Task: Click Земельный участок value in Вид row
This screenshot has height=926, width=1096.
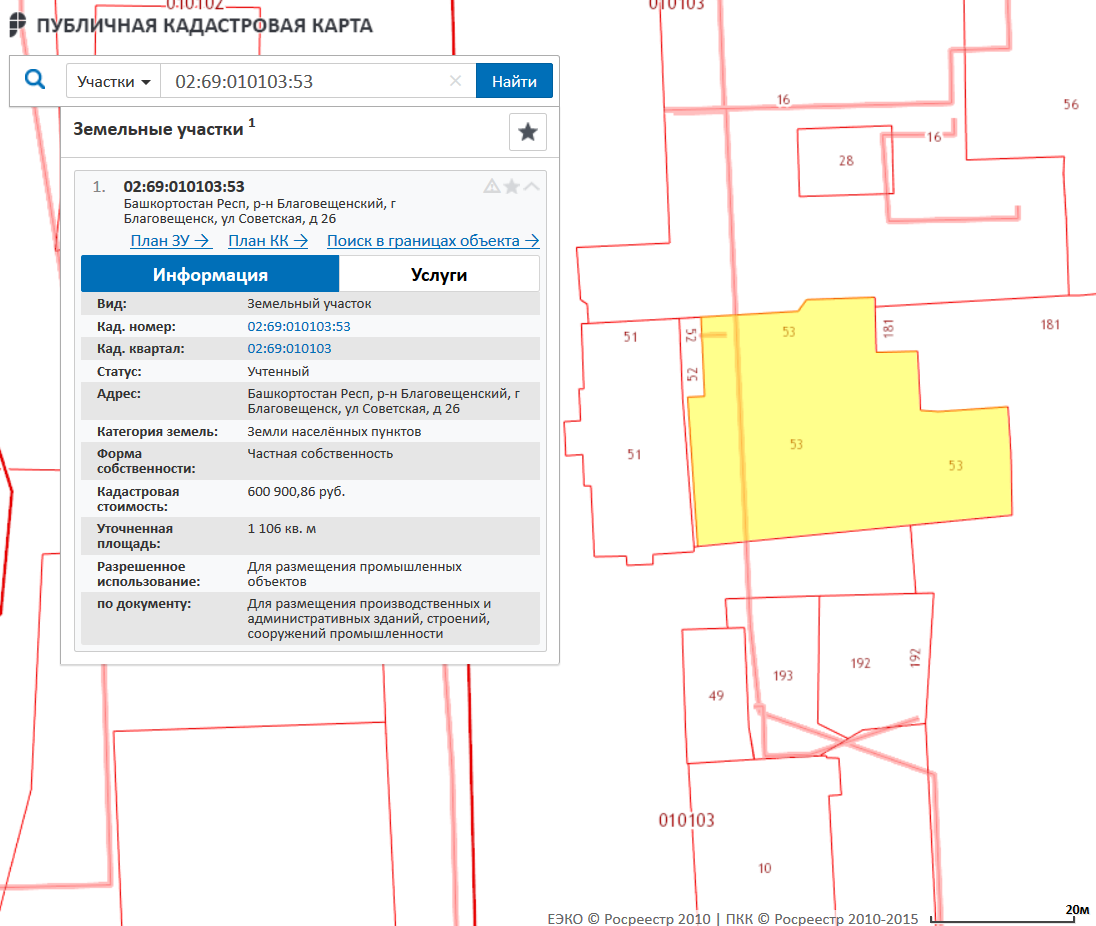Action: coord(309,304)
